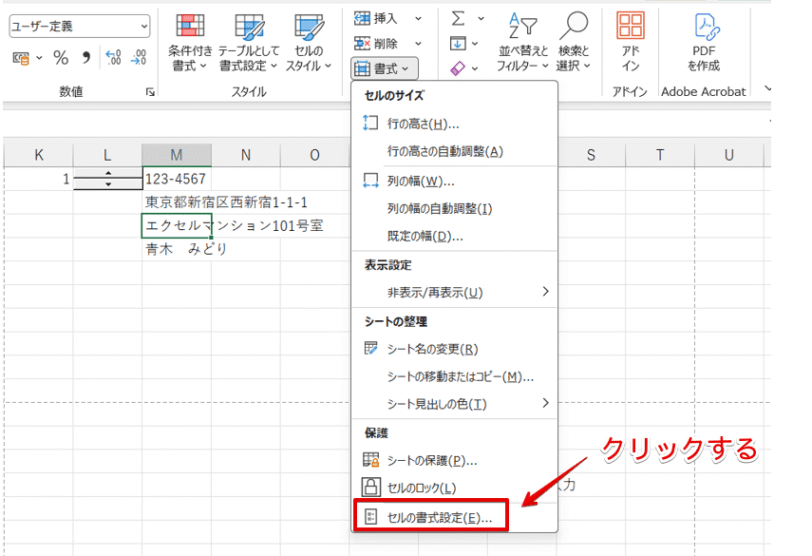This screenshot has width=812, height=556.
Task: Open セルのスタイル cell styles gallery
Action: point(309,42)
